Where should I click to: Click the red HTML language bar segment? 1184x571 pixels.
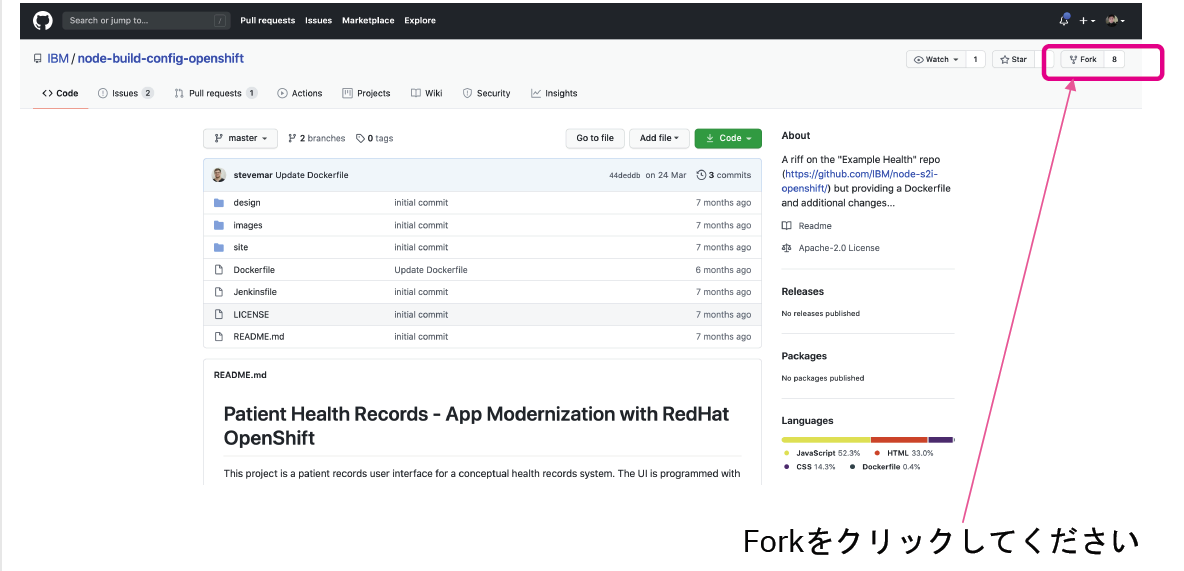pos(899,440)
